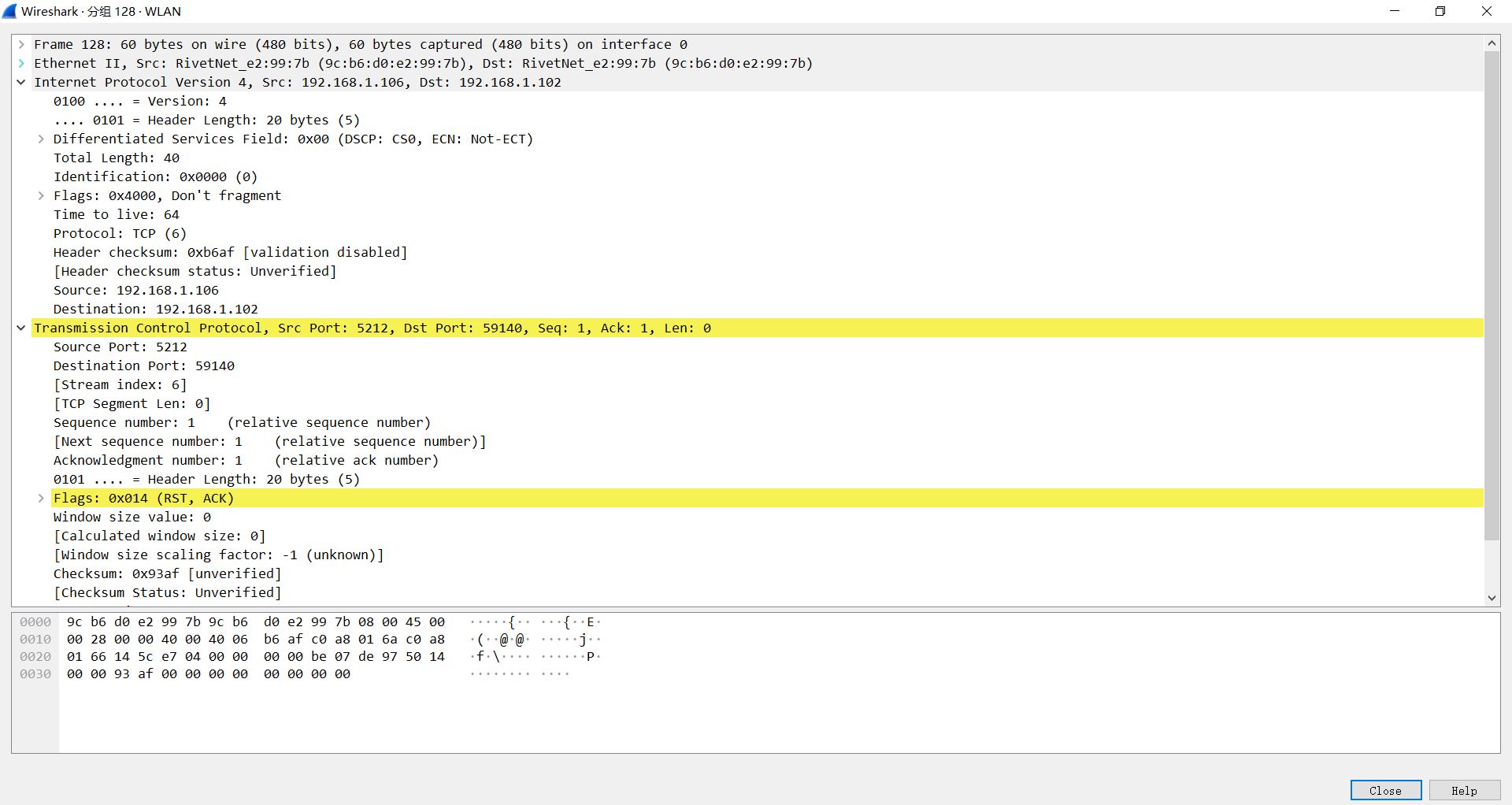Screen dimensions: 1512x805
Task: Restore down the packet window
Action: coord(1440,11)
